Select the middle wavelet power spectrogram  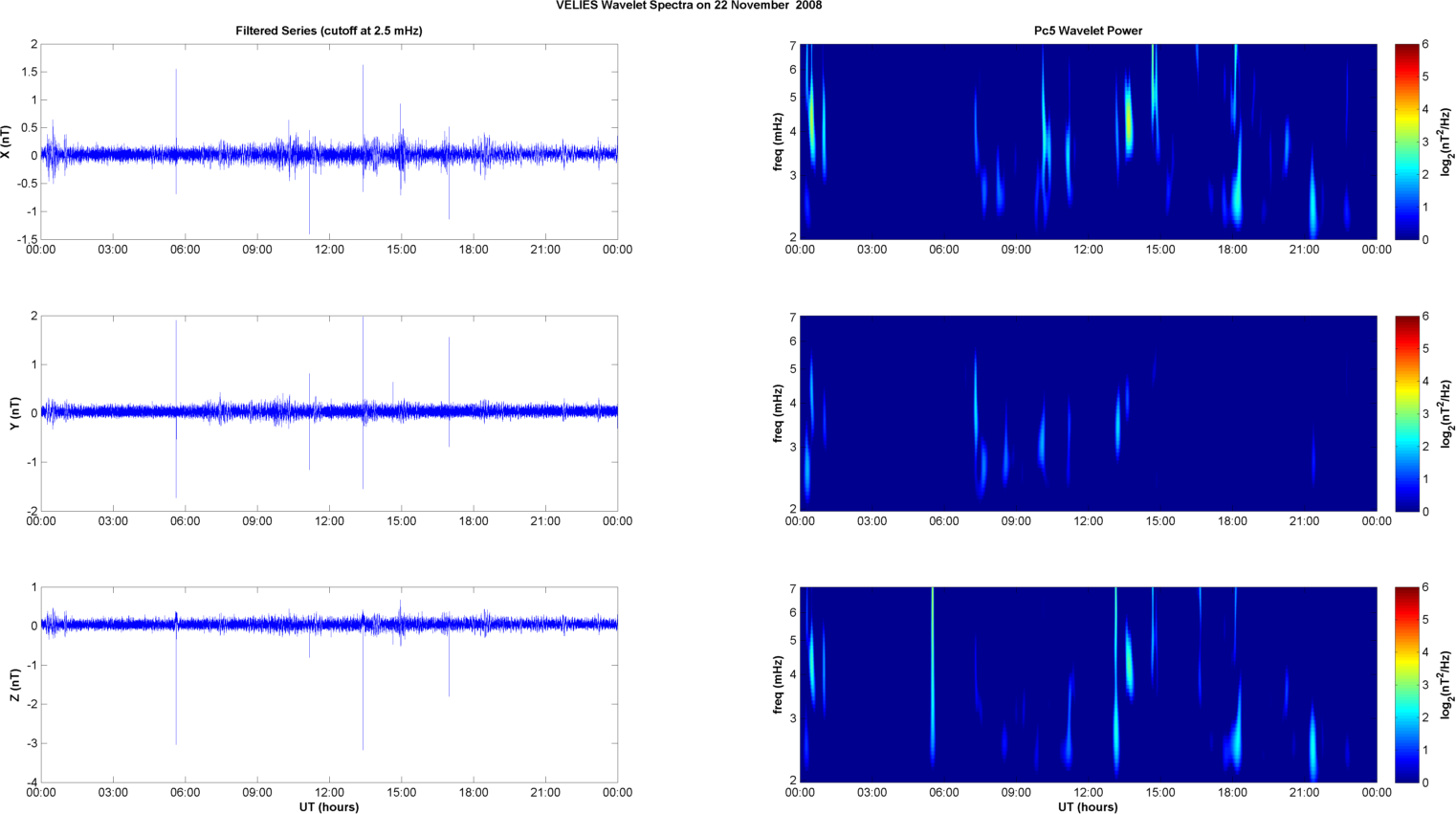(1088, 413)
